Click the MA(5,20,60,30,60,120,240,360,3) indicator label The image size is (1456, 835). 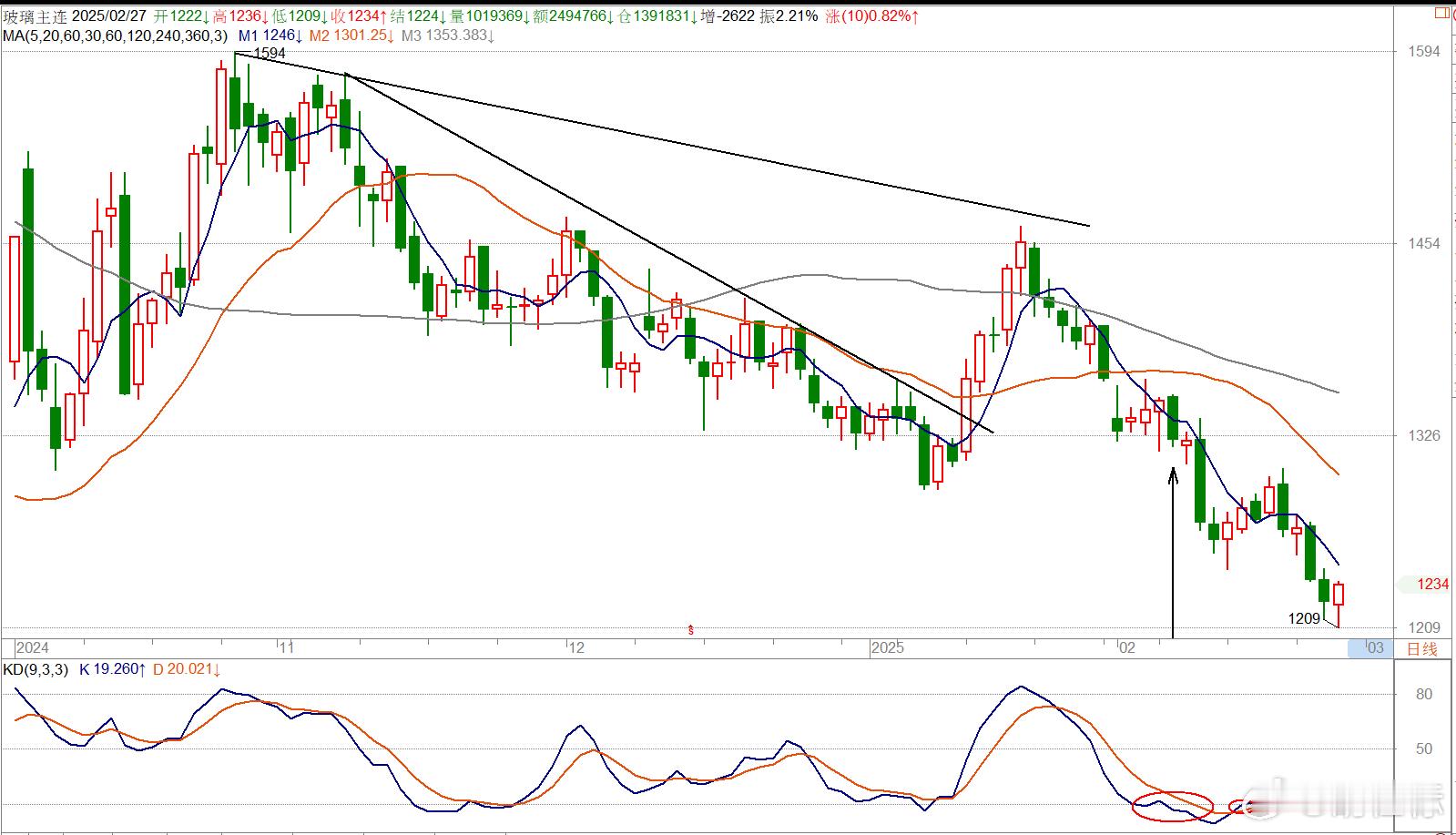(x=116, y=36)
